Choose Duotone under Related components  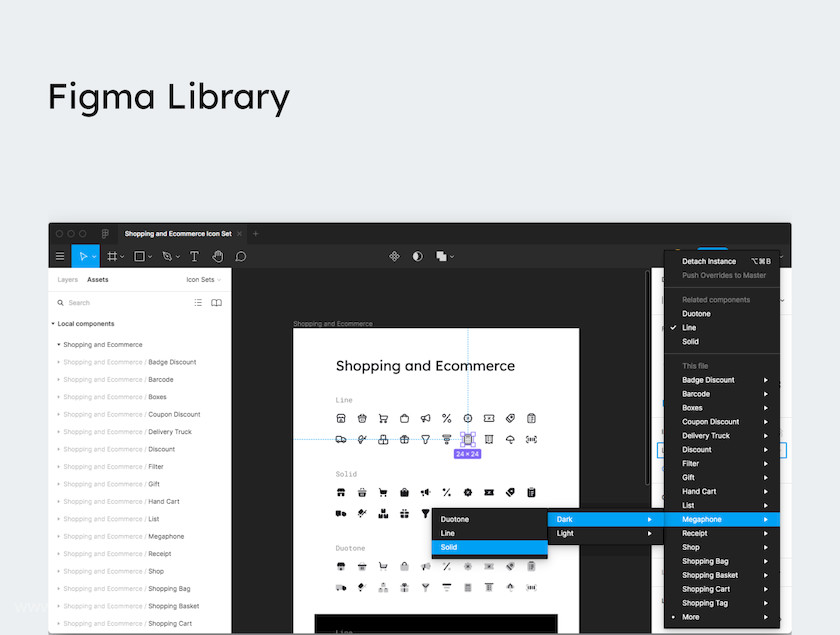(x=722, y=314)
